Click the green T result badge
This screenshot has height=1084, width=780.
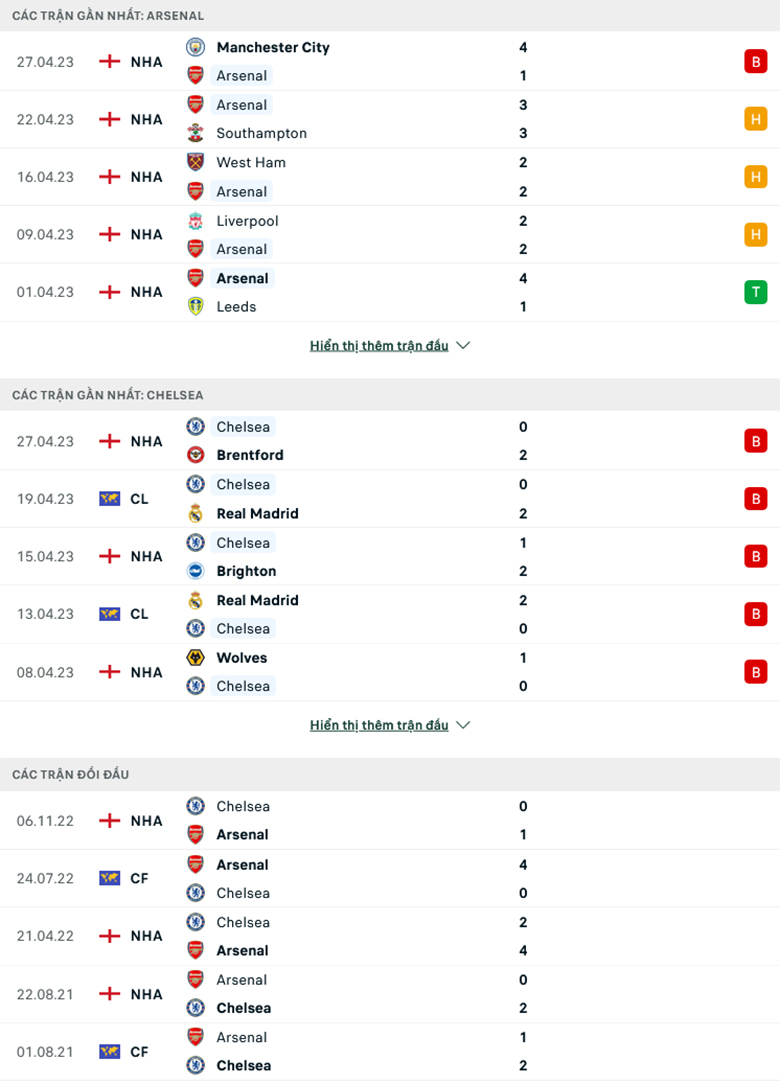click(755, 292)
